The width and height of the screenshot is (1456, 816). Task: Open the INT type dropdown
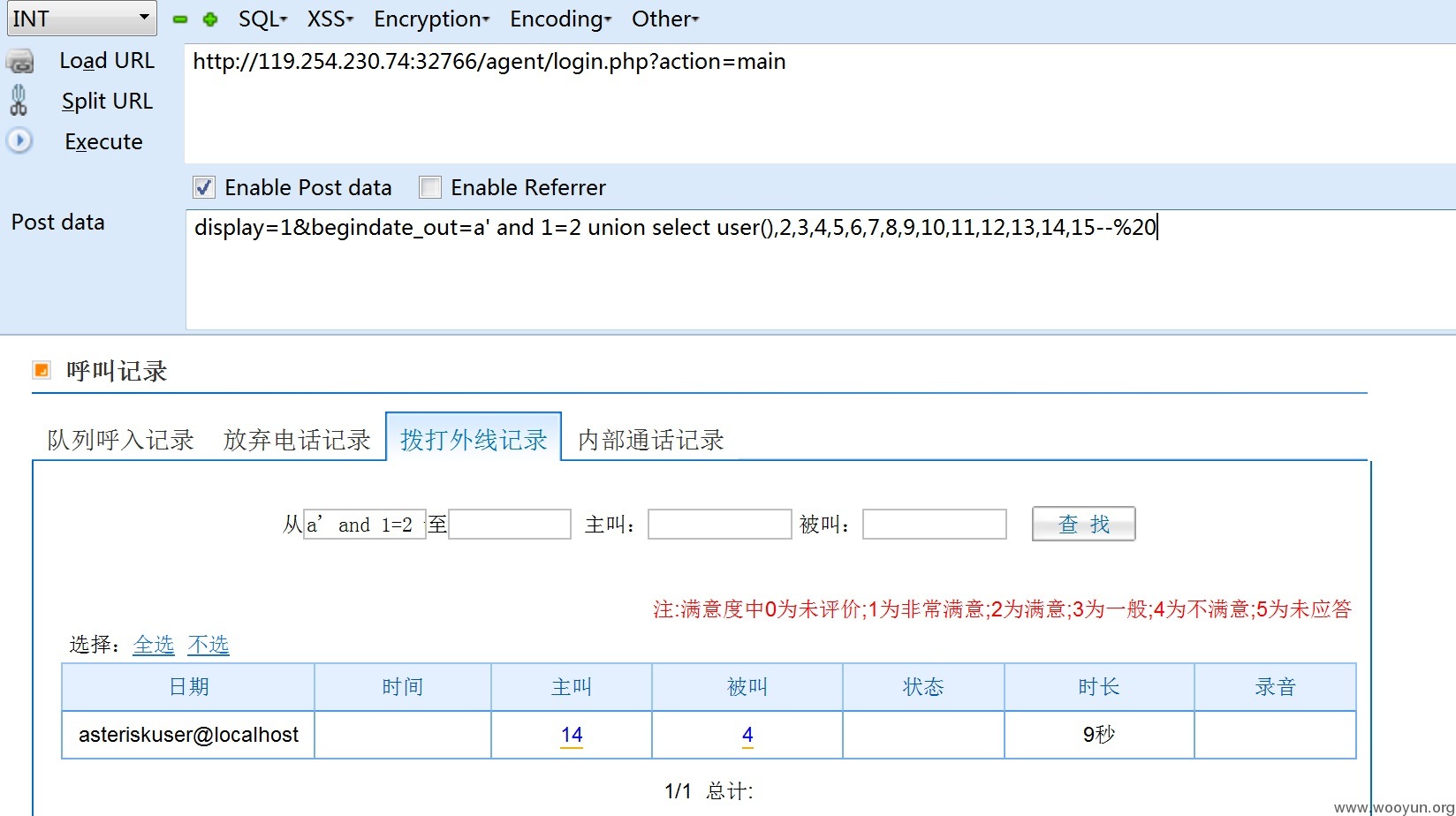click(82, 19)
